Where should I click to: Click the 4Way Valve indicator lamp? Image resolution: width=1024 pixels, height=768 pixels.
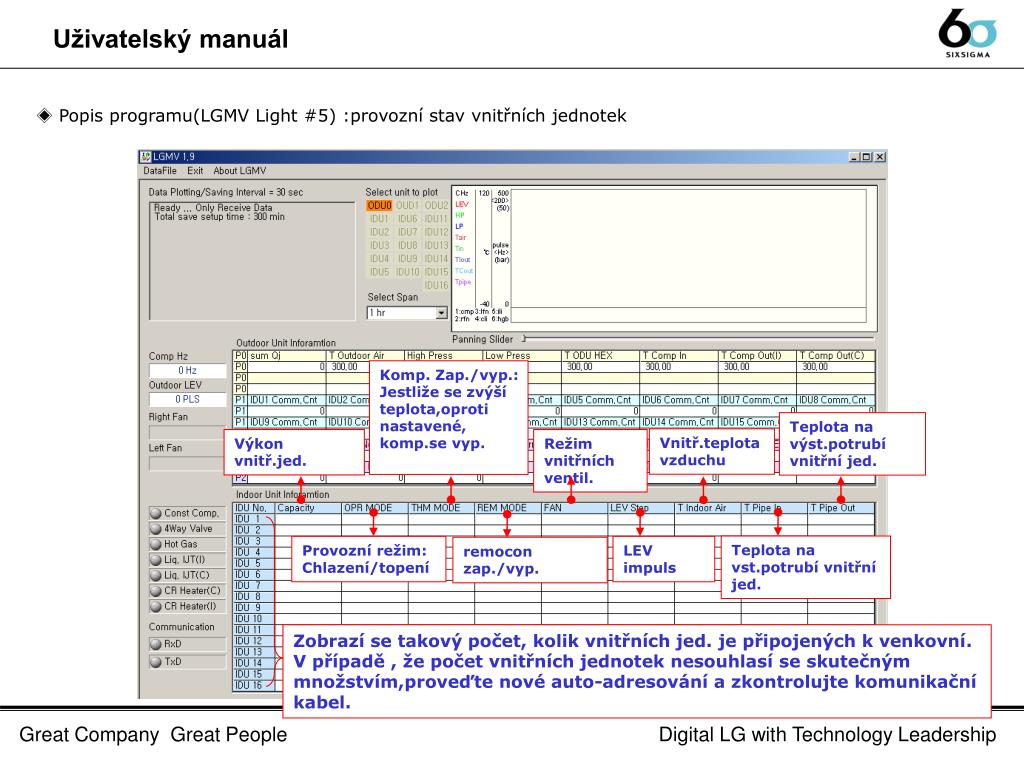click(x=155, y=529)
